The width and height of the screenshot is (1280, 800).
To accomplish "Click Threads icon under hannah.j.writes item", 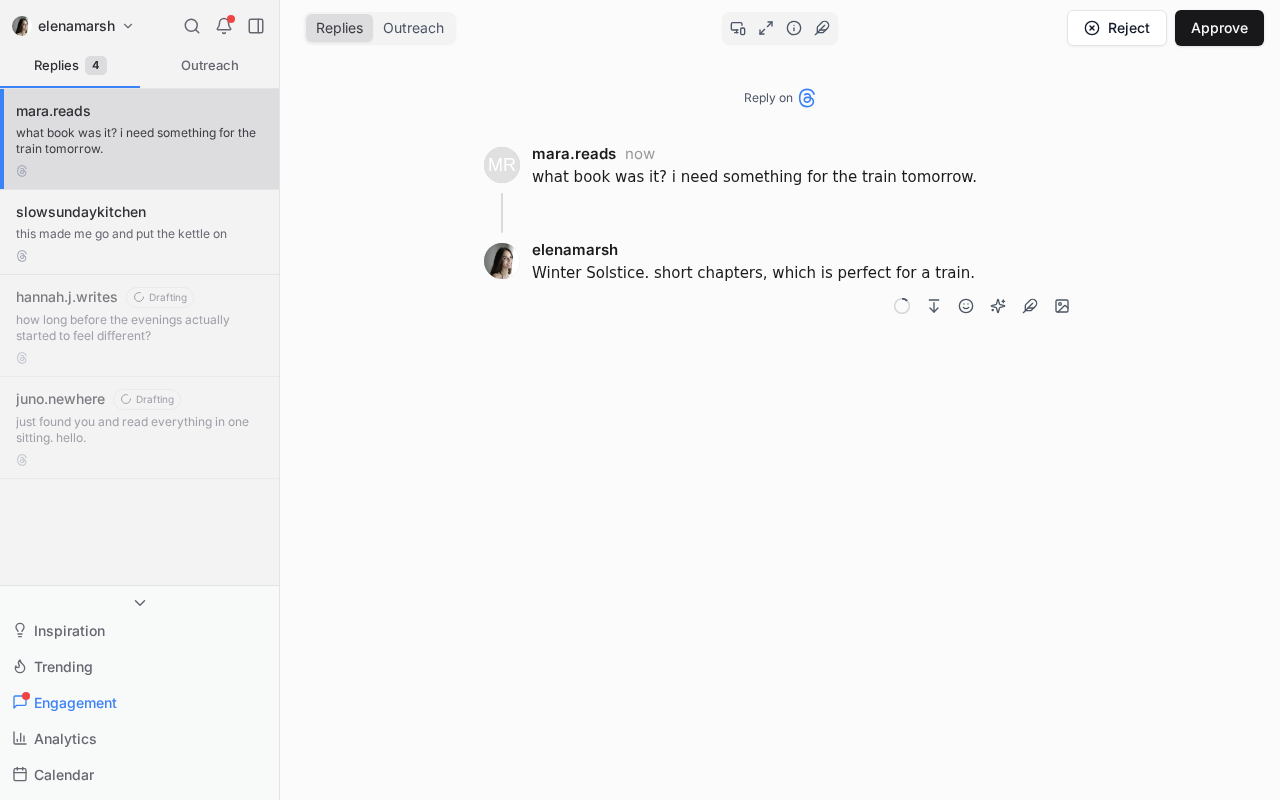I will [x=22, y=358].
